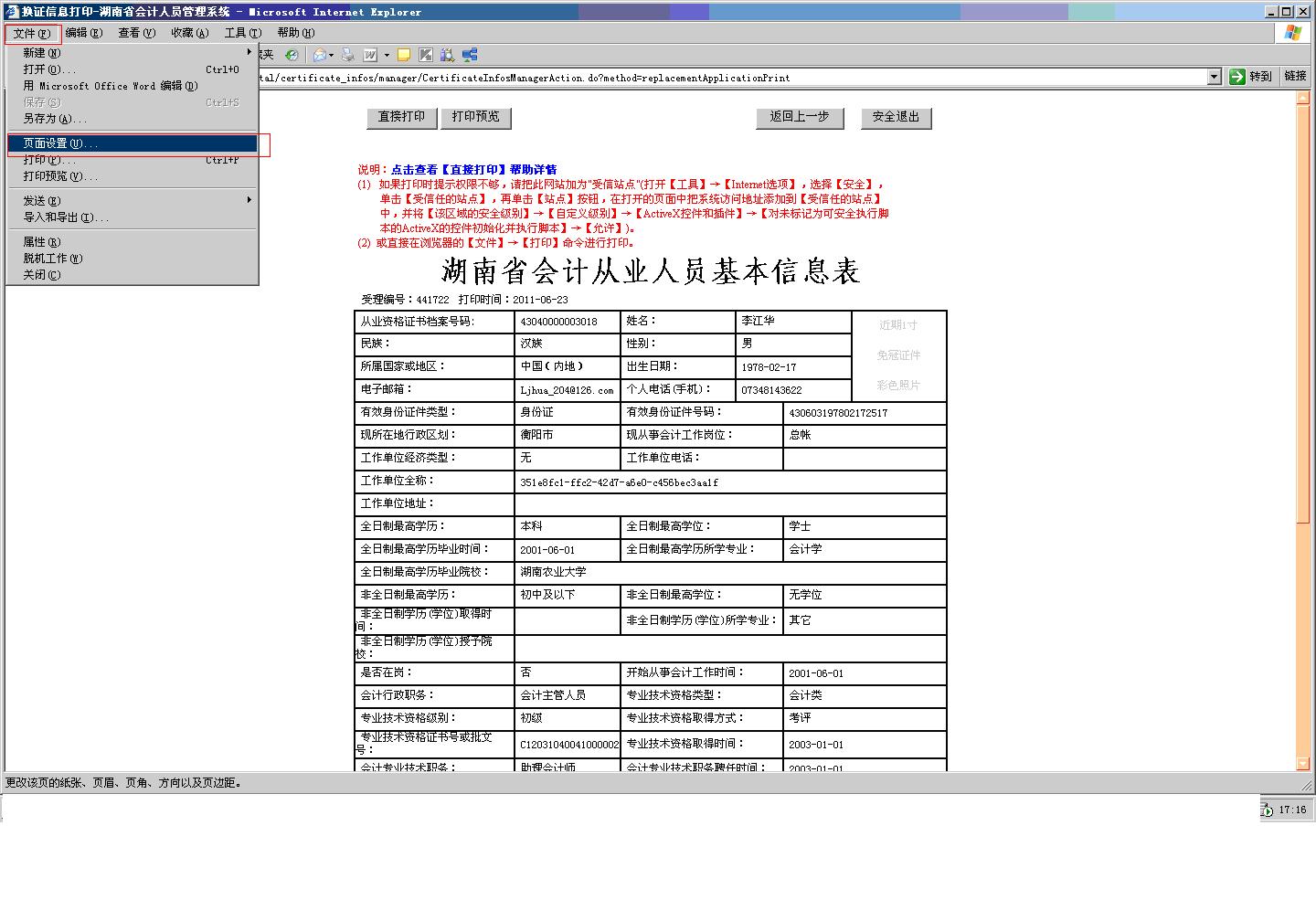Click the yellow note toolbar icon
The width and height of the screenshot is (1316, 921).
(x=403, y=55)
